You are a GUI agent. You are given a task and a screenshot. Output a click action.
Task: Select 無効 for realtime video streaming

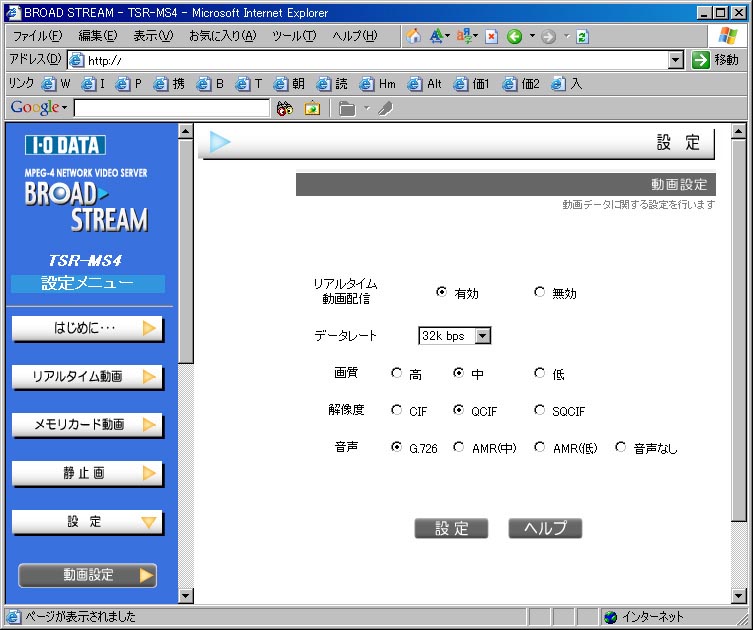click(x=539, y=292)
